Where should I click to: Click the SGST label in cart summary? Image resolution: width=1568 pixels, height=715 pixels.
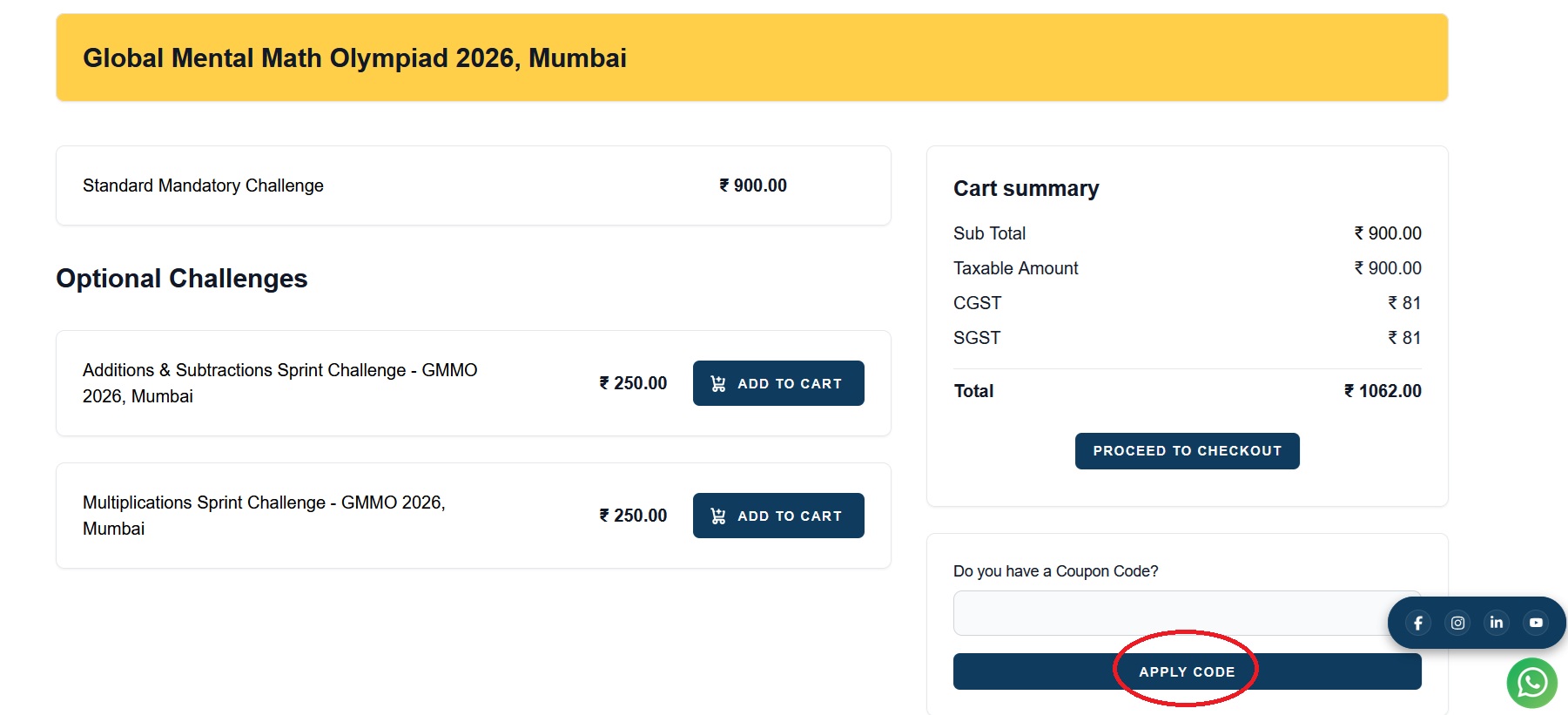[977, 338]
